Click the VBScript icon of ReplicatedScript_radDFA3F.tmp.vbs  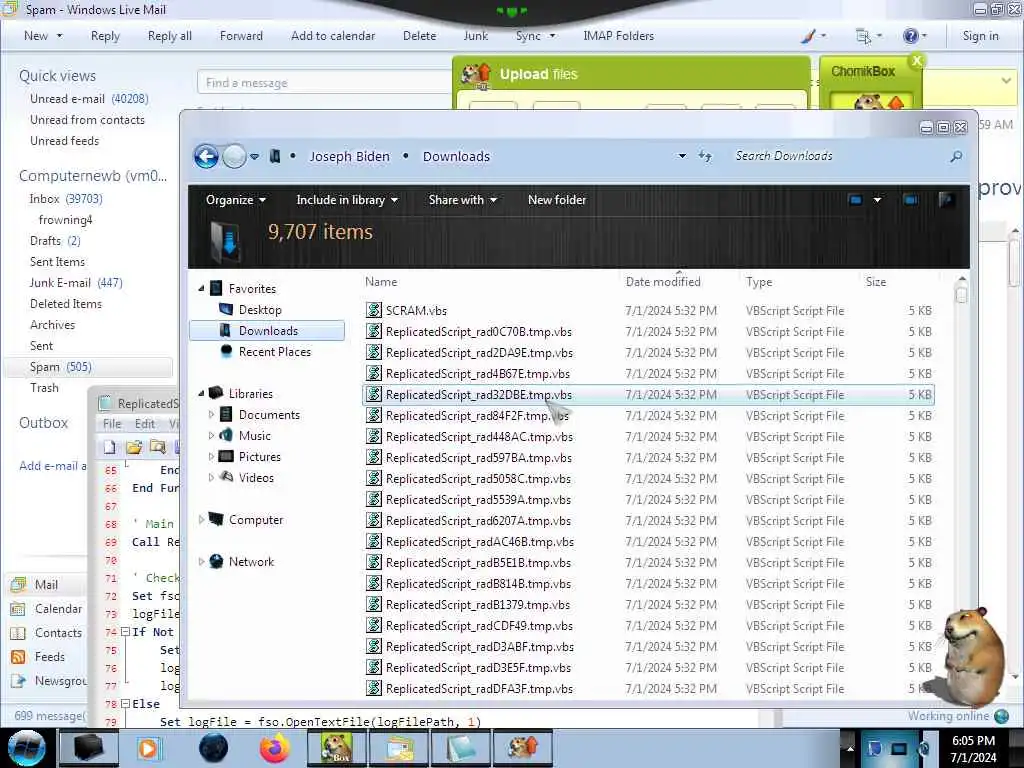coord(374,688)
